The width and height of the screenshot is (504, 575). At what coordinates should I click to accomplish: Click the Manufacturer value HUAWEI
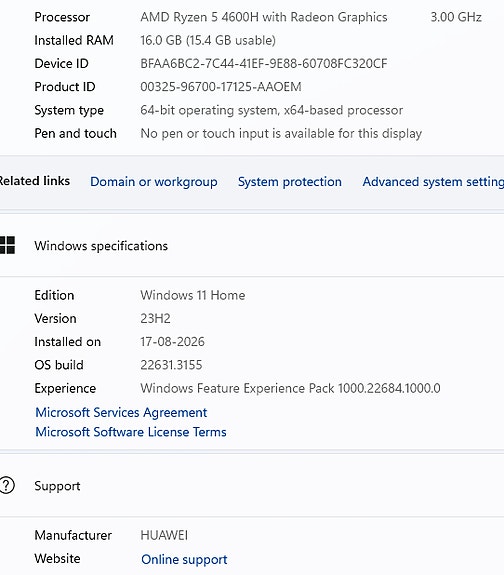[164, 535]
